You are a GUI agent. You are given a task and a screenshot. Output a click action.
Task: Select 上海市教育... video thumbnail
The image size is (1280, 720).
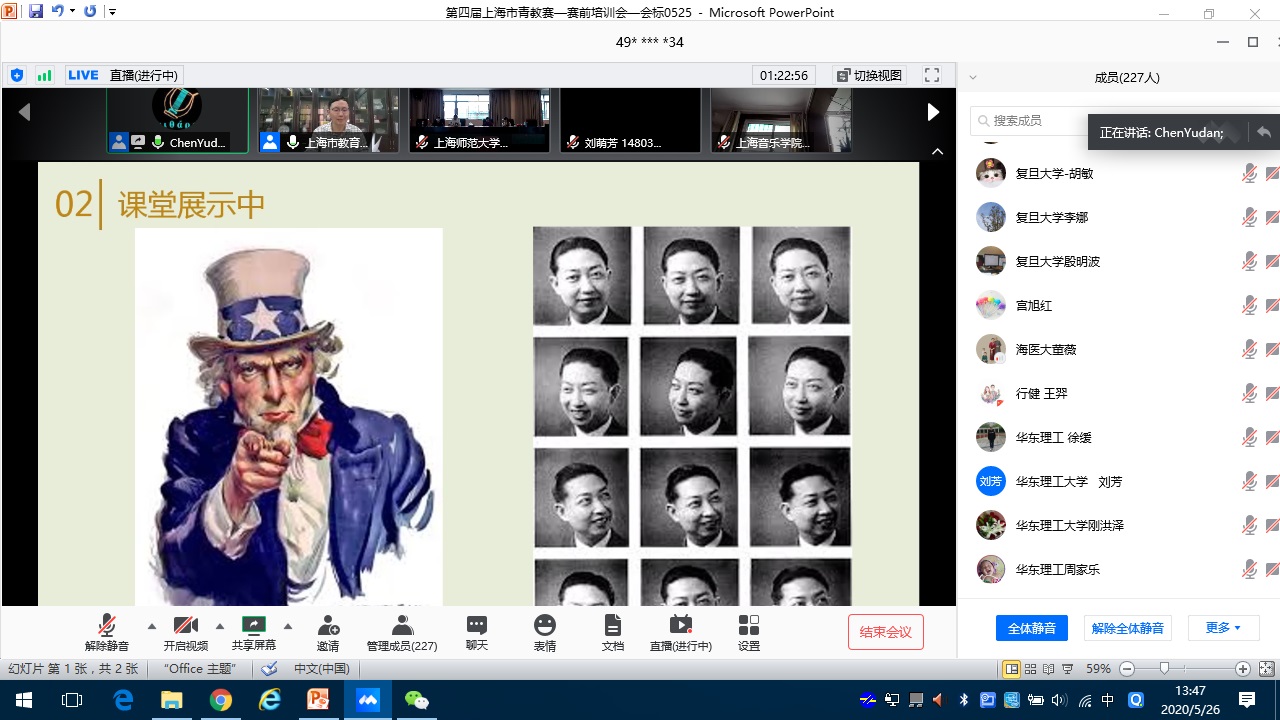[329, 120]
